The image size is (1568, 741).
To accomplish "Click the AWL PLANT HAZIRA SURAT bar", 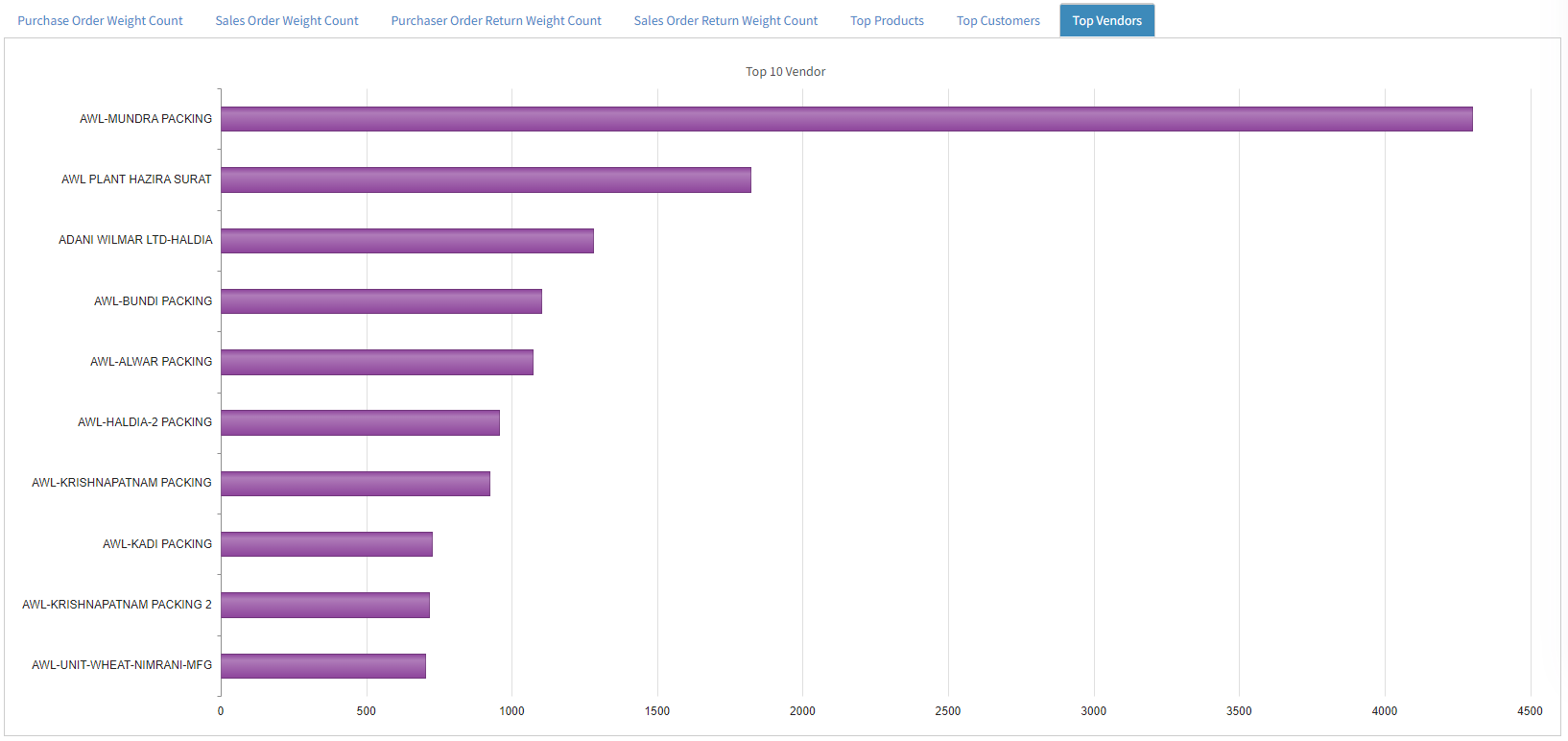I will (486, 179).
